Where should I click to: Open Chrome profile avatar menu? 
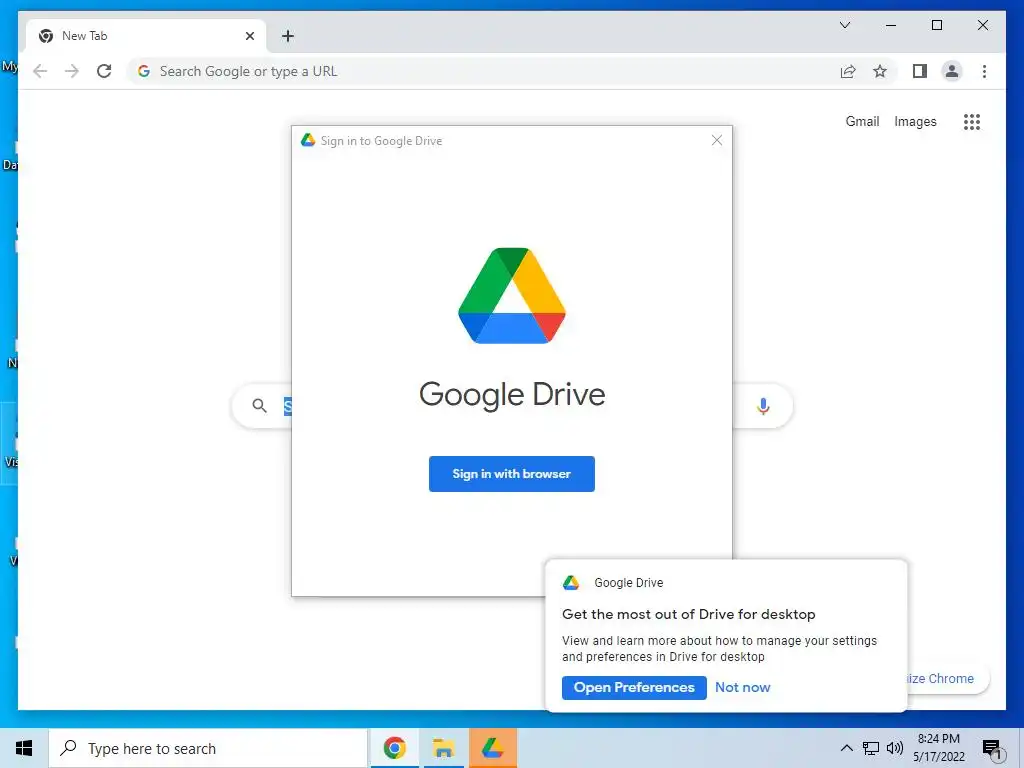click(x=952, y=71)
